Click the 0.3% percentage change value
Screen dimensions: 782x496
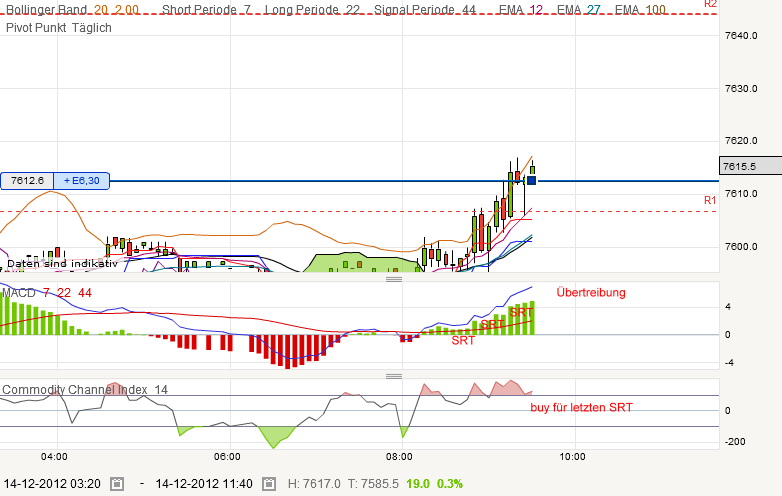pyautogui.click(x=450, y=484)
